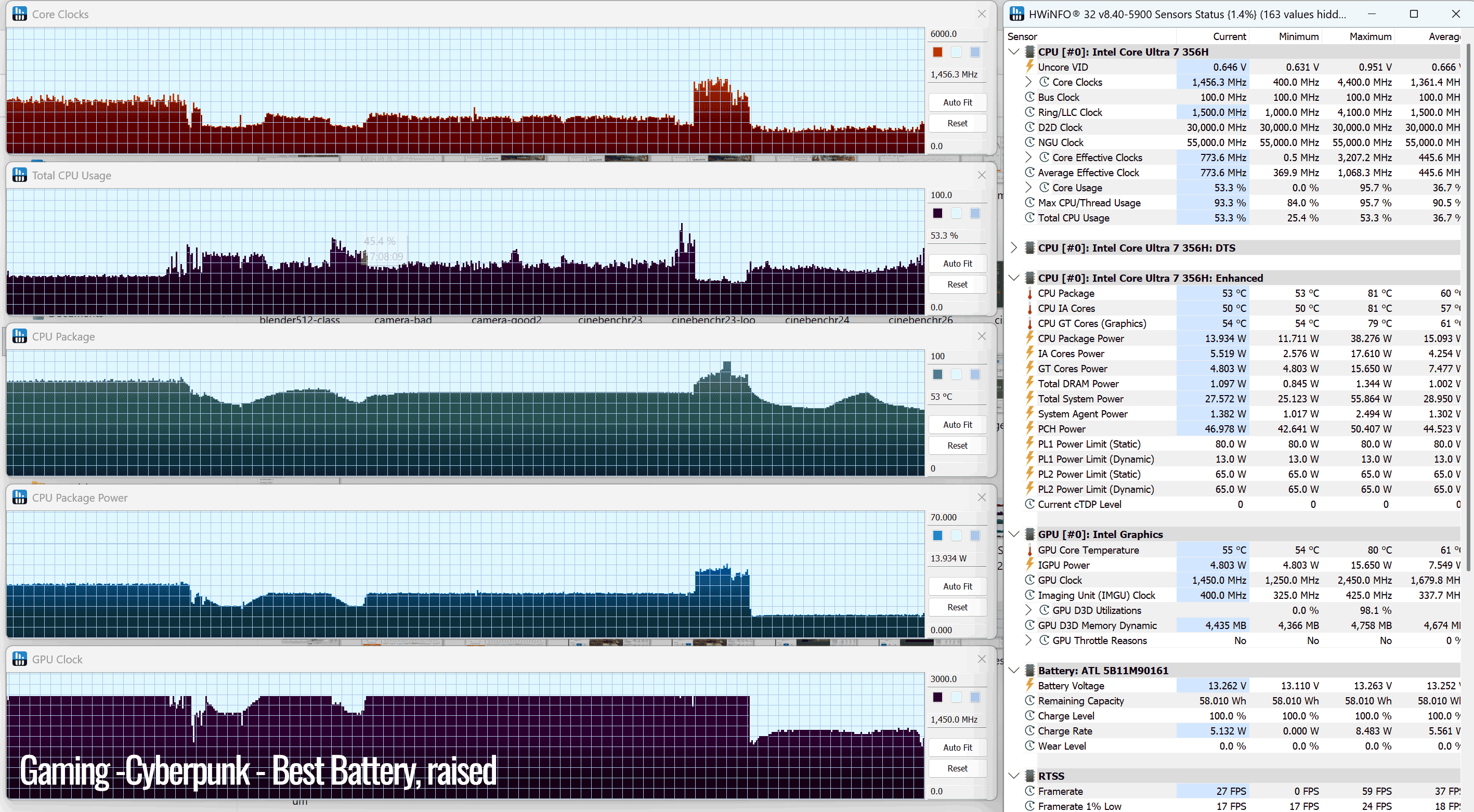Collapse the GPU [#0] Intel Graphics group
The width and height of the screenshot is (1474, 812).
(1014, 534)
